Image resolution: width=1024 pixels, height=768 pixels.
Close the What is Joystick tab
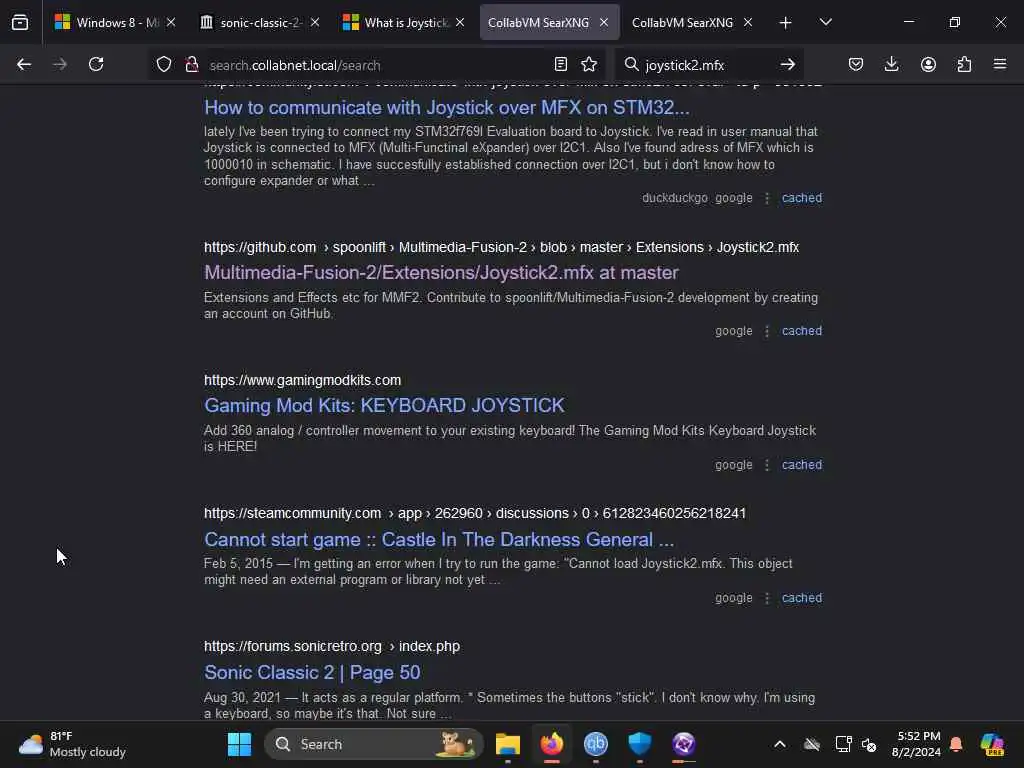point(460,23)
